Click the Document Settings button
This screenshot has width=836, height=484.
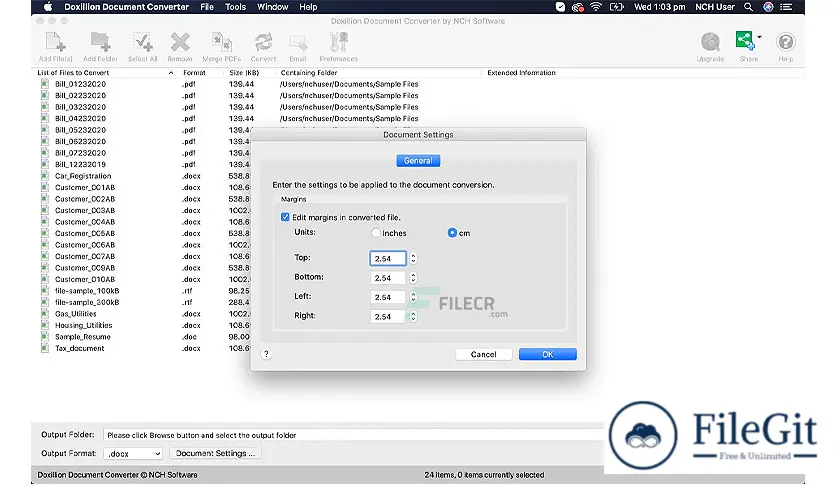(215, 453)
